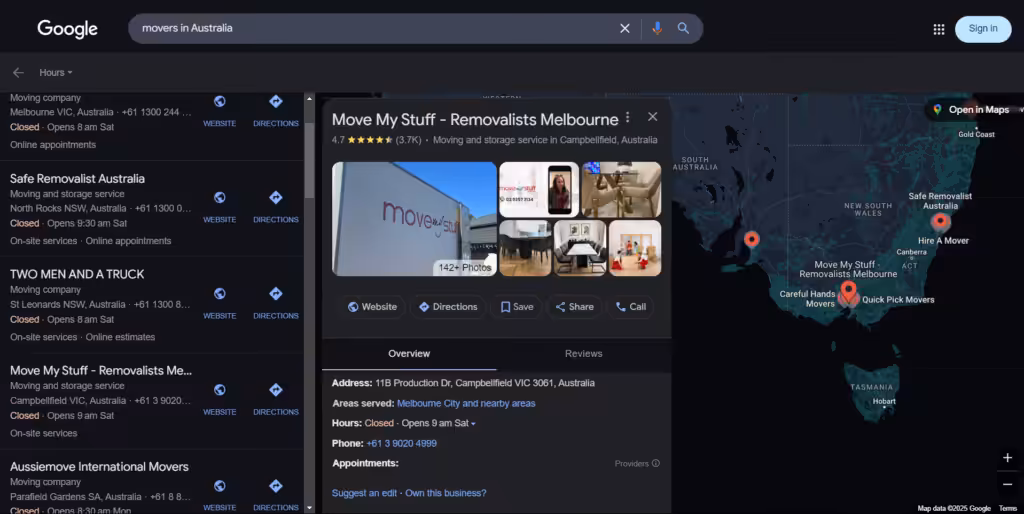
Task: Get directions to TWO MEN AND A TRUCK
Action: coord(276,294)
